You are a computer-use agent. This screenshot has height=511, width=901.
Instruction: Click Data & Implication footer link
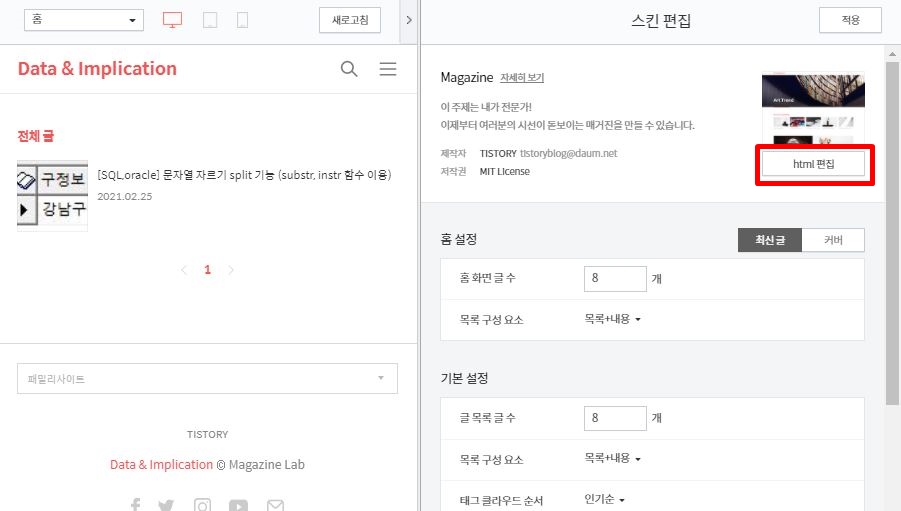click(x=161, y=464)
